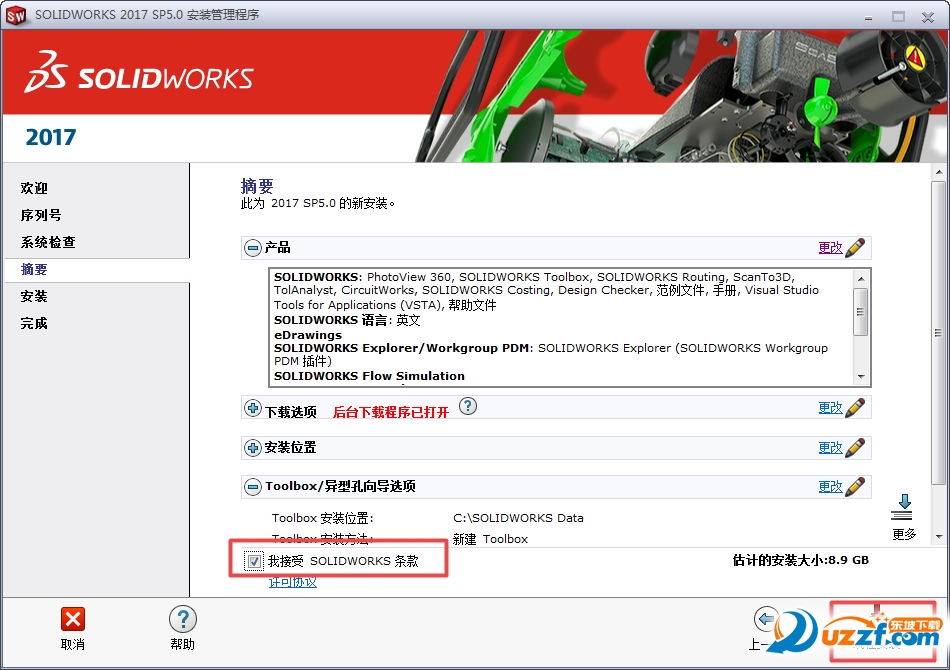
Task: Click 更改 link for Download Options
Action: (x=830, y=407)
